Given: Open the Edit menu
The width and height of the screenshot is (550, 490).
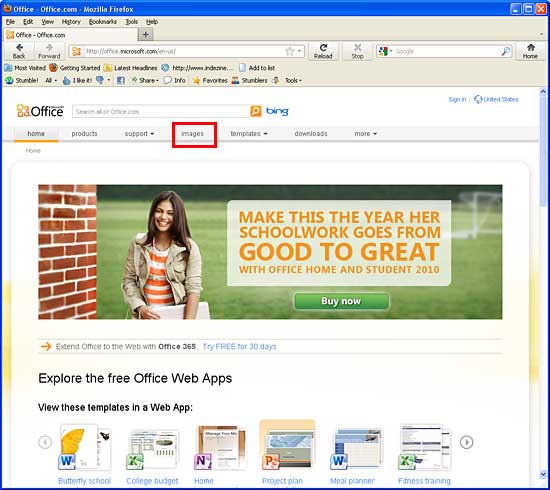Looking at the screenshot, I should tap(28, 22).
